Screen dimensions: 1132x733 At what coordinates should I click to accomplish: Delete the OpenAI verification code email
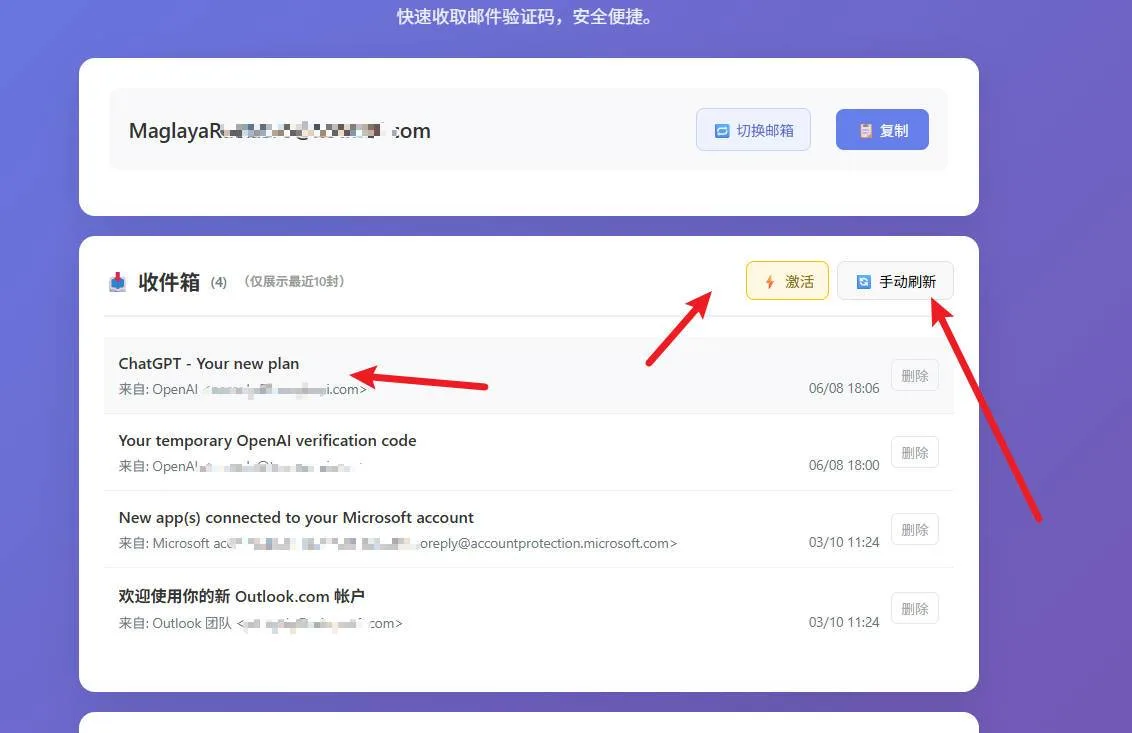coord(915,453)
